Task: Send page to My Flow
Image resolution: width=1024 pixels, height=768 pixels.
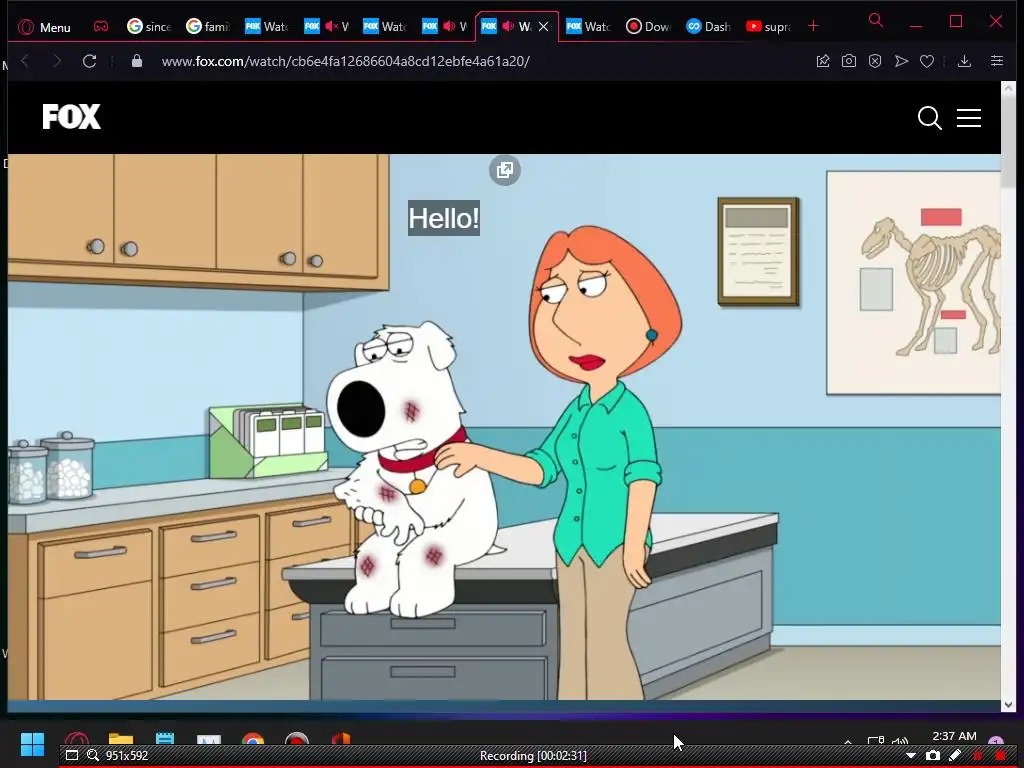Action: [x=901, y=61]
